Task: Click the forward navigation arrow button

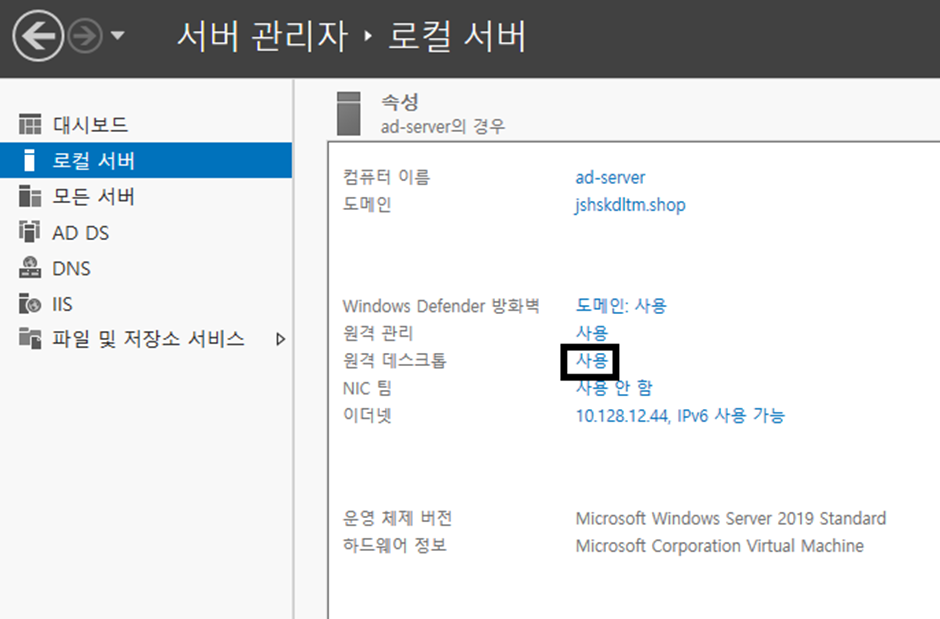Action: (x=85, y=37)
